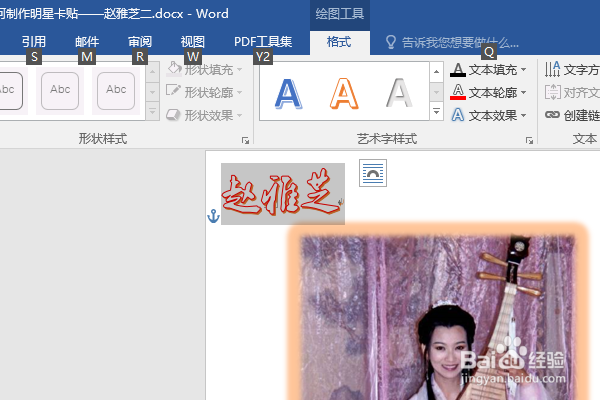Open the 形状轮廓 dropdown arrow
Viewport: 600px width, 400px height.
coord(240,93)
